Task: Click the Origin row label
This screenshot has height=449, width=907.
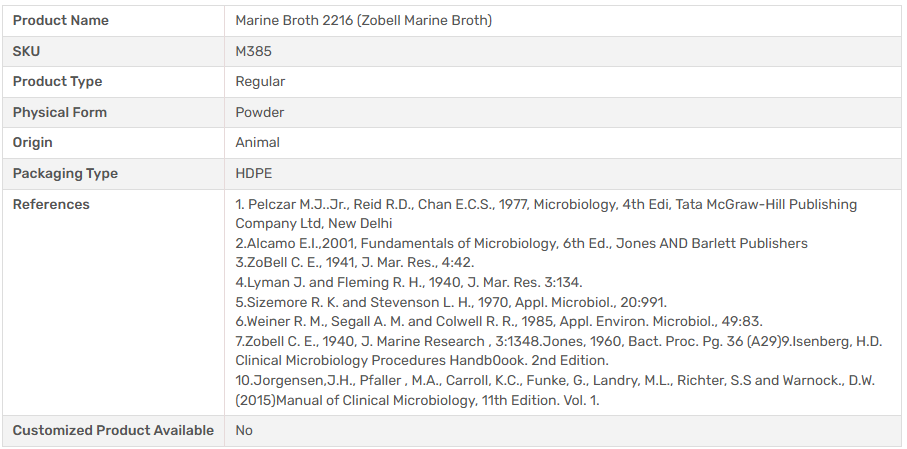Action: point(33,142)
